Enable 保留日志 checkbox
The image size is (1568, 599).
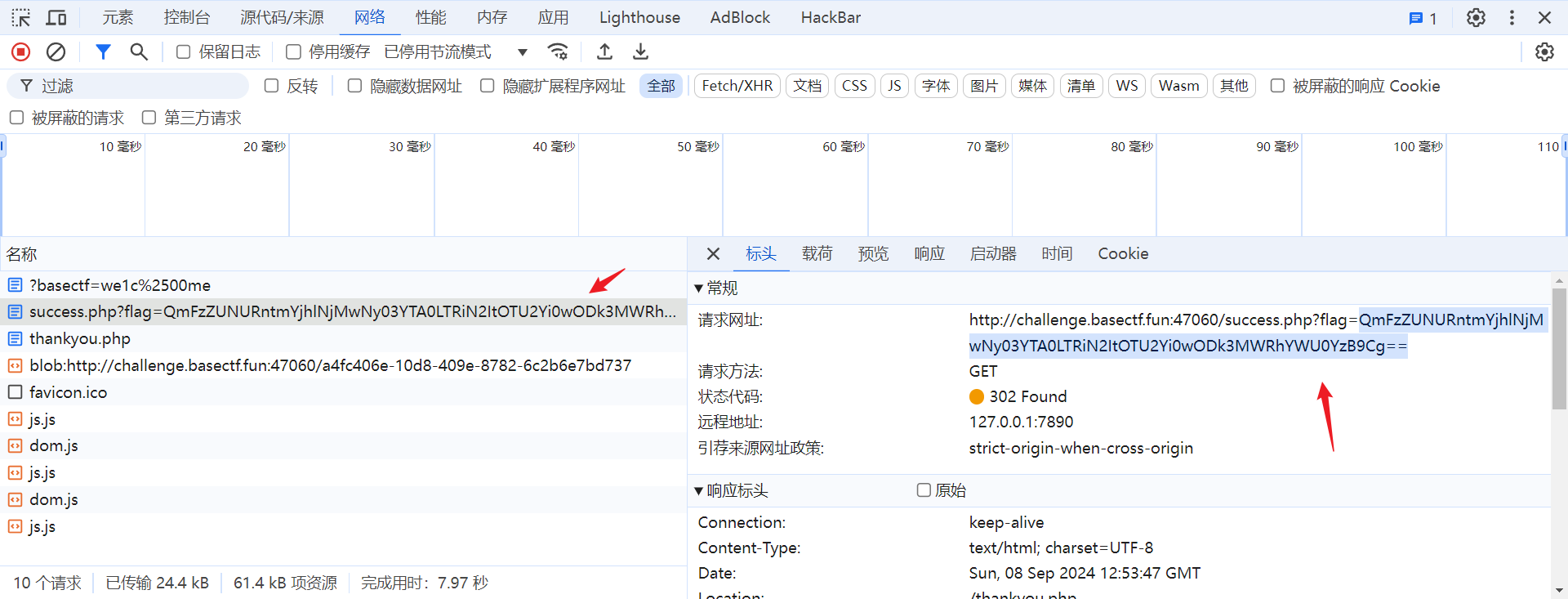click(184, 52)
